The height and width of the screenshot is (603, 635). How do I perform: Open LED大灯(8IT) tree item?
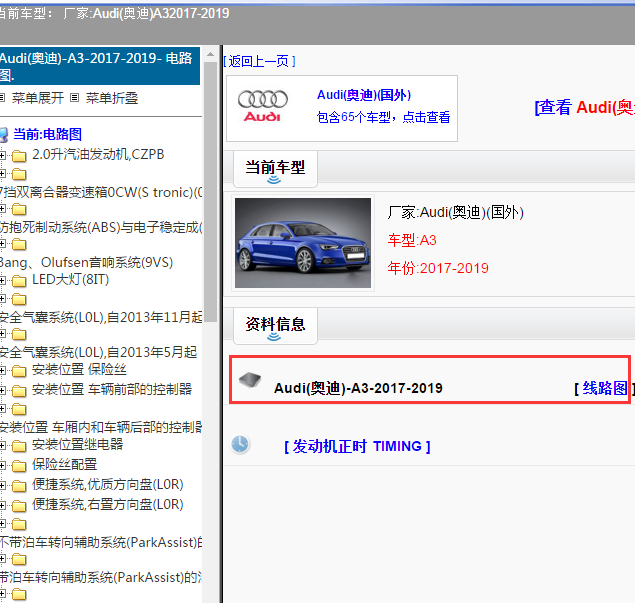[70, 279]
